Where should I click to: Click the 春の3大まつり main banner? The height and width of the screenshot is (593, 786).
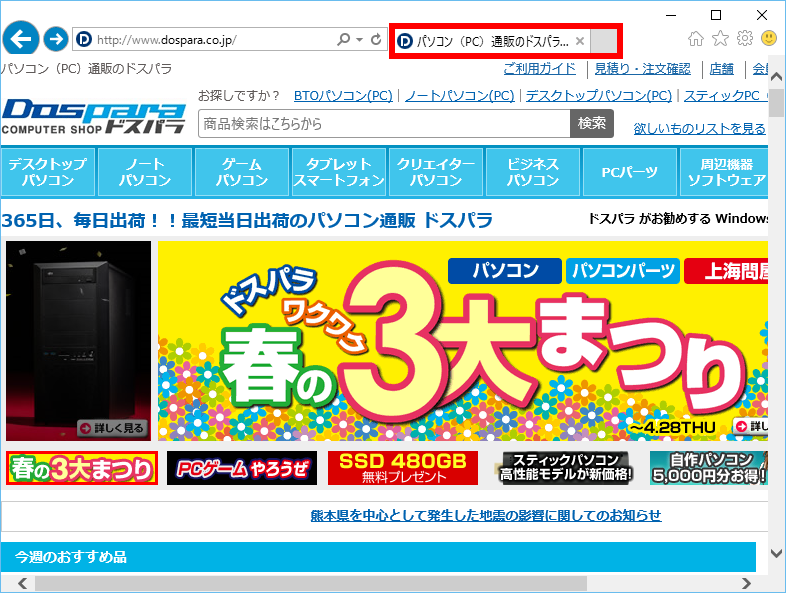point(463,341)
